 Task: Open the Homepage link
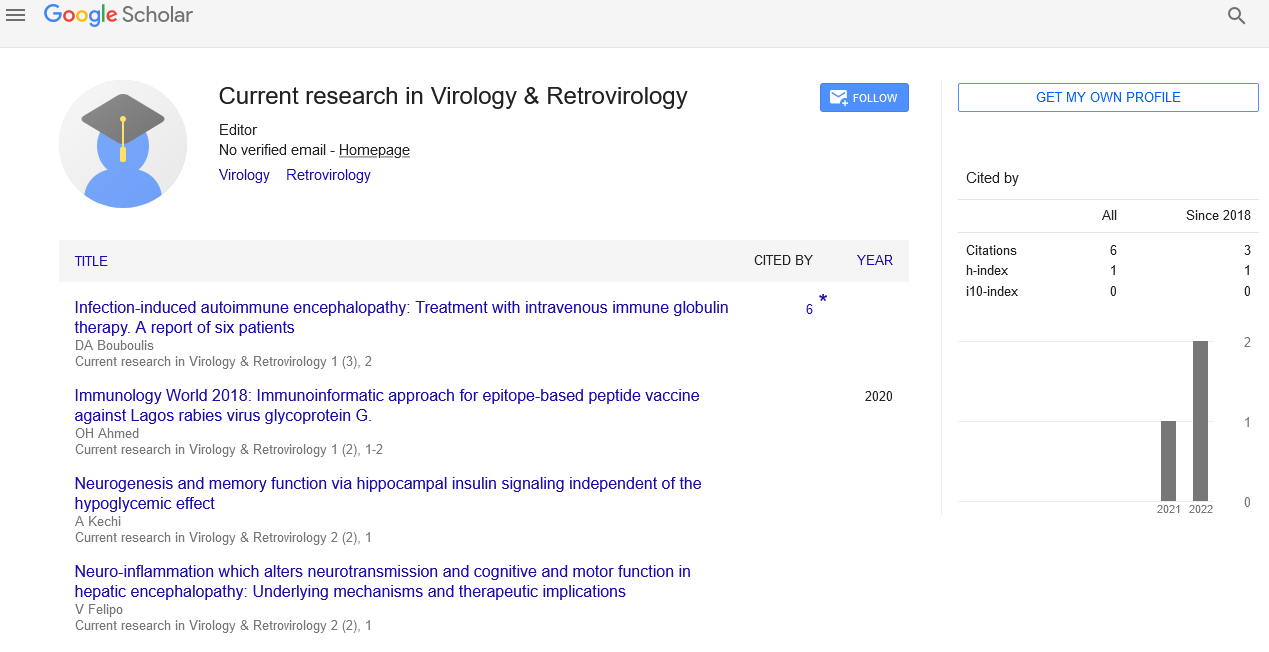(374, 150)
